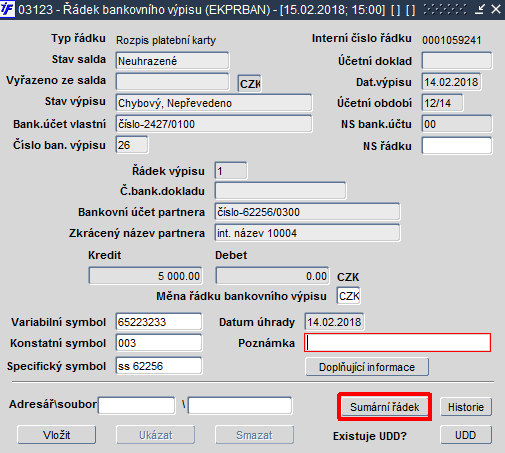Click the internal row number 0001059241
Image resolution: width=505 pixels, height=453 pixels.
click(452, 40)
